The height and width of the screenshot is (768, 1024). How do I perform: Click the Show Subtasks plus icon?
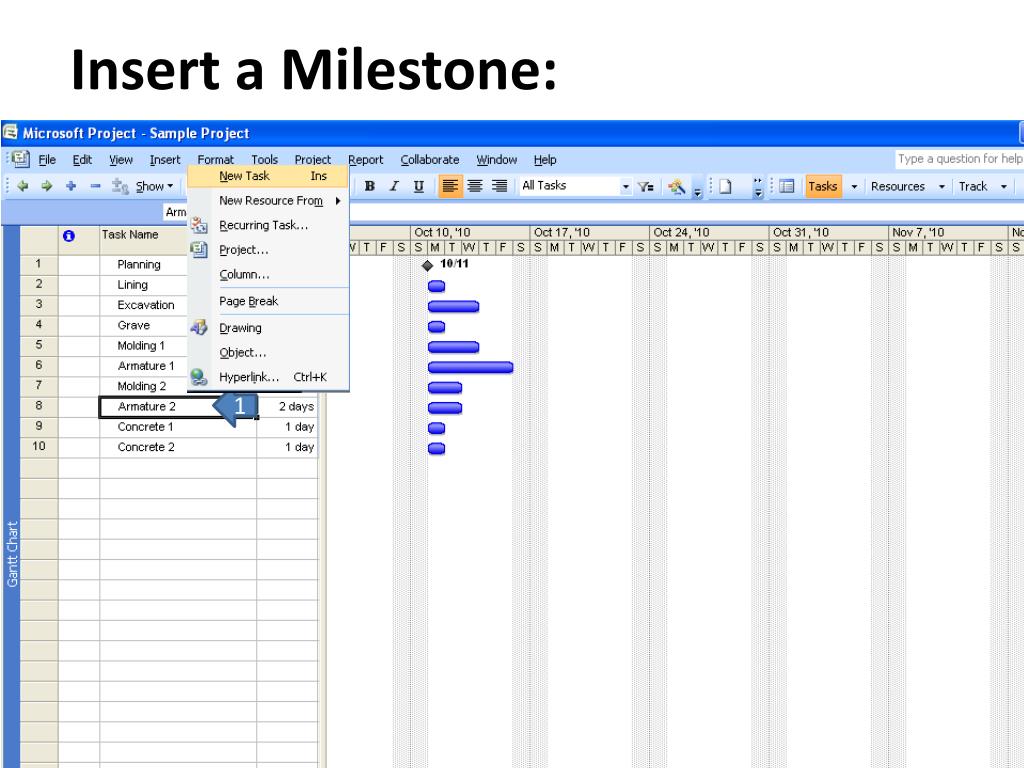tap(71, 186)
